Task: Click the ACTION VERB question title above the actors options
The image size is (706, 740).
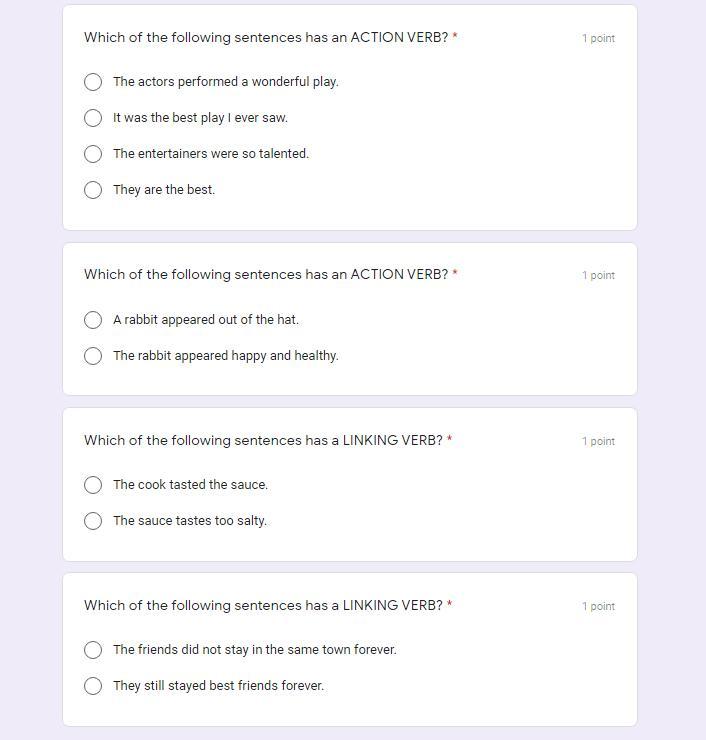Action: 266,38
